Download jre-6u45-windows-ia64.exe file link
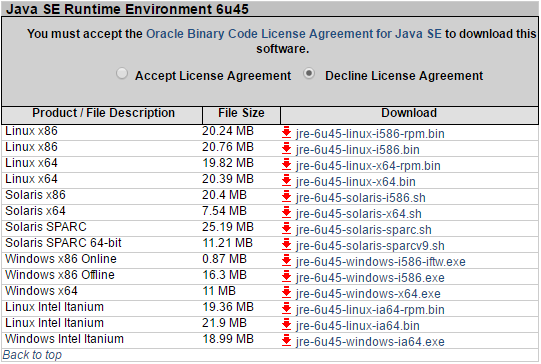 (x=370, y=342)
